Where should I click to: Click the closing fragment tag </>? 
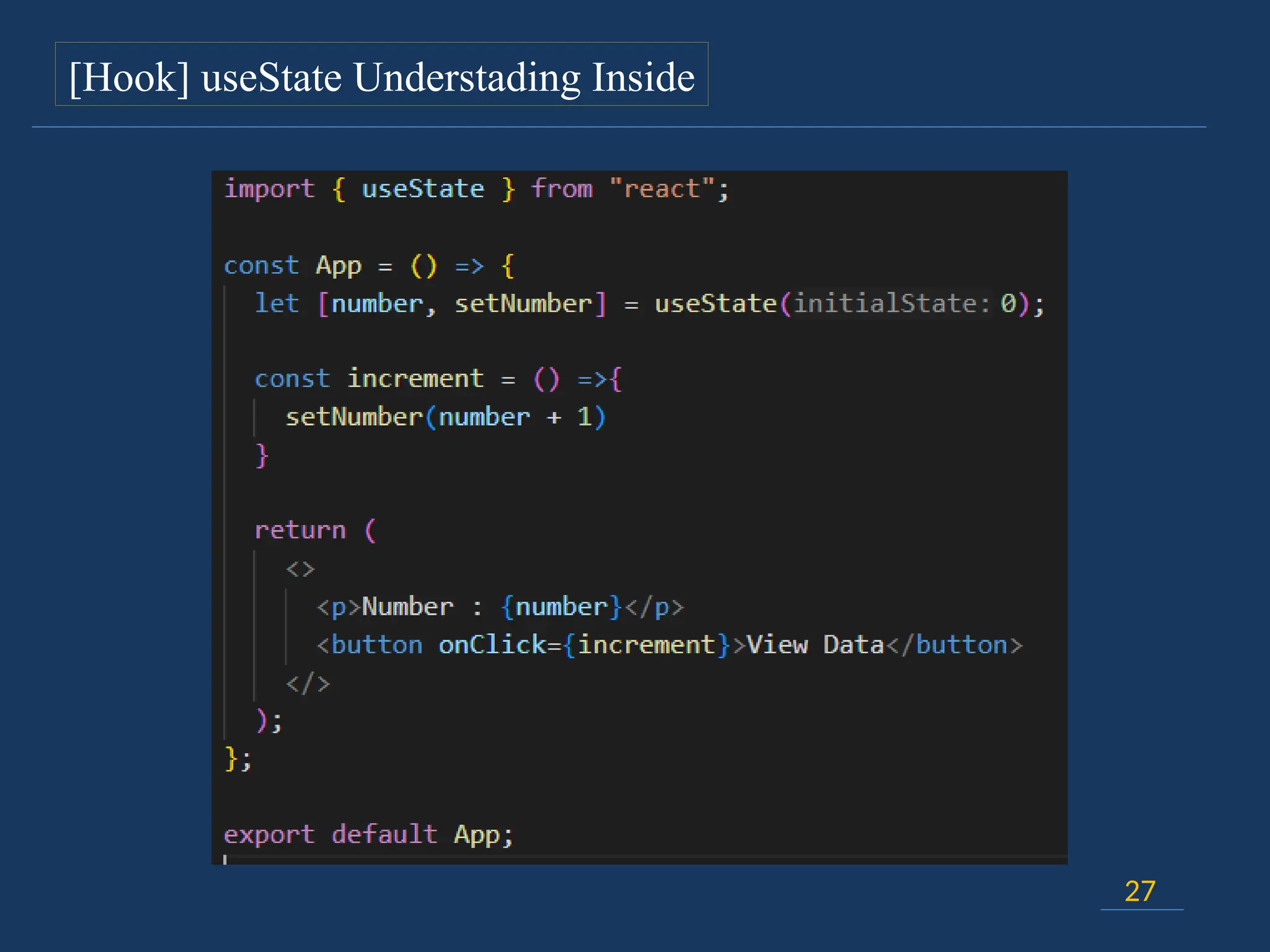tap(308, 683)
